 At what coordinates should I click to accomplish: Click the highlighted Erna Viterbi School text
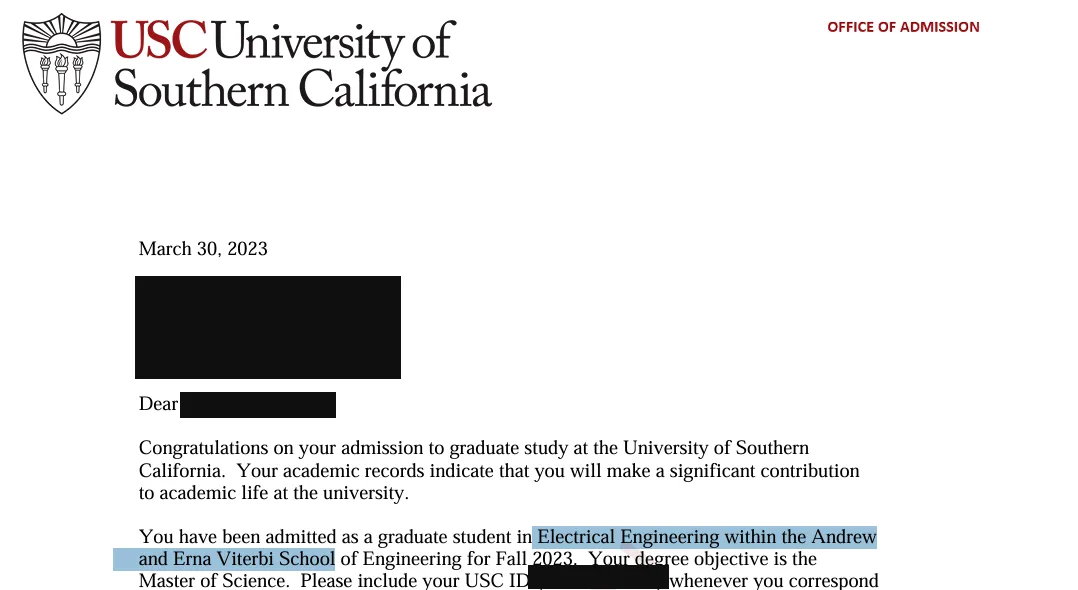(254, 558)
